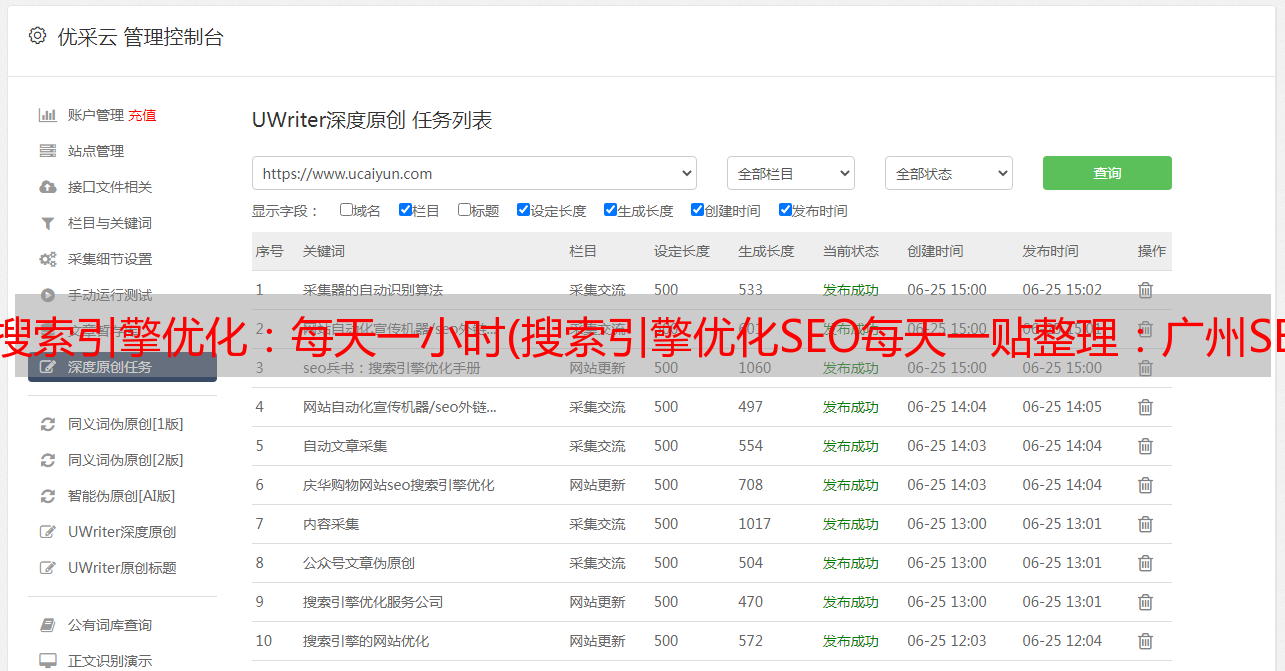Image resolution: width=1285 pixels, height=671 pixels.
Task: Click the 深度原创任务 edit icon
Action: [x=47, y=367]
